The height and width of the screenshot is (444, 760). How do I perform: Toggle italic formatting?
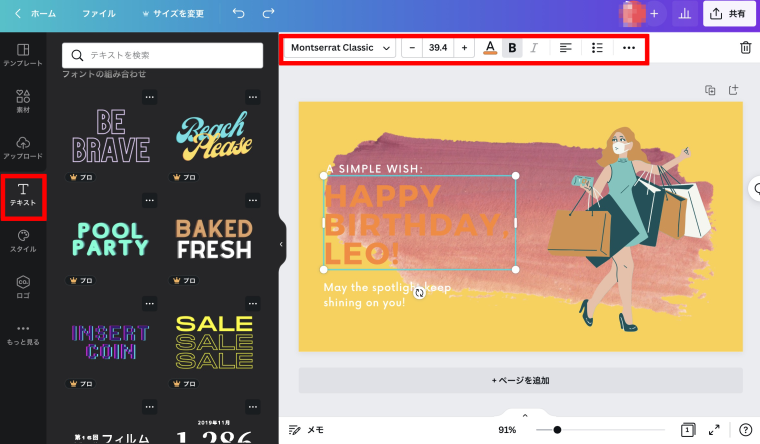(534, 48)
